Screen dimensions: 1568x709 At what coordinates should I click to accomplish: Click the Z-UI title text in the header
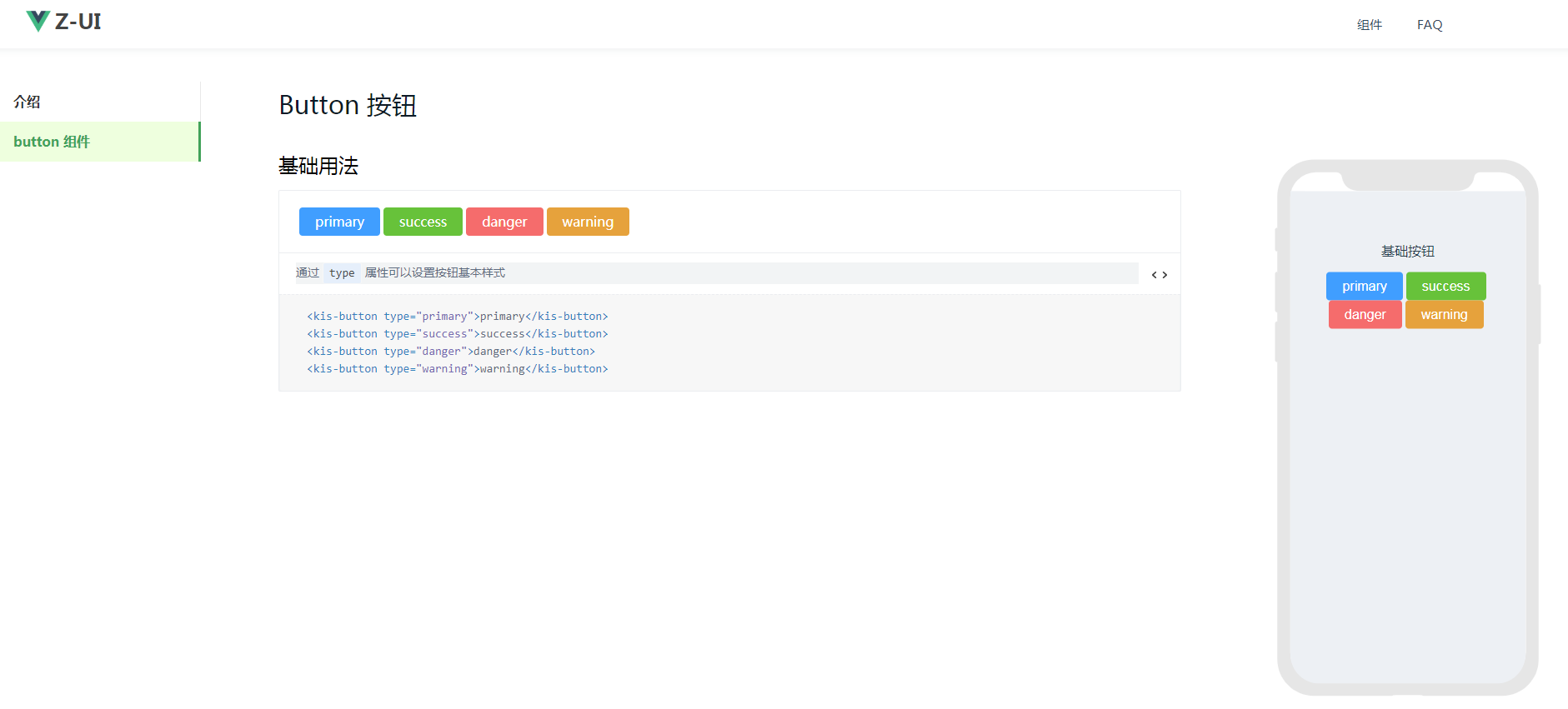(x=78, y=22)
